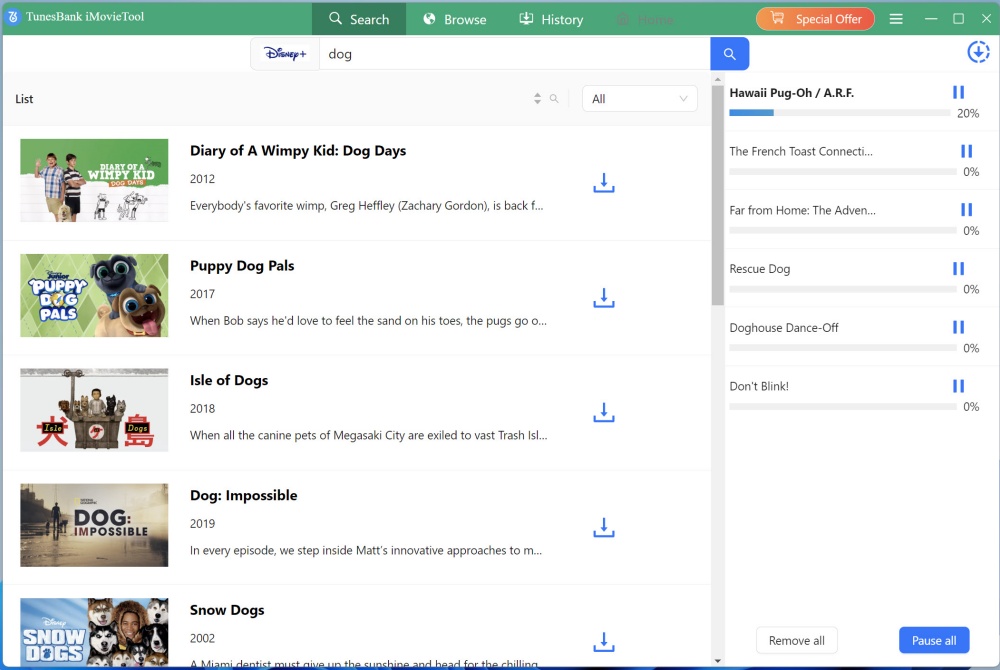Viewport: 1000px width, 670px height.
Task: Download Diary of A Wimpy Kid: Dog Days
Action: pos(603,183)
